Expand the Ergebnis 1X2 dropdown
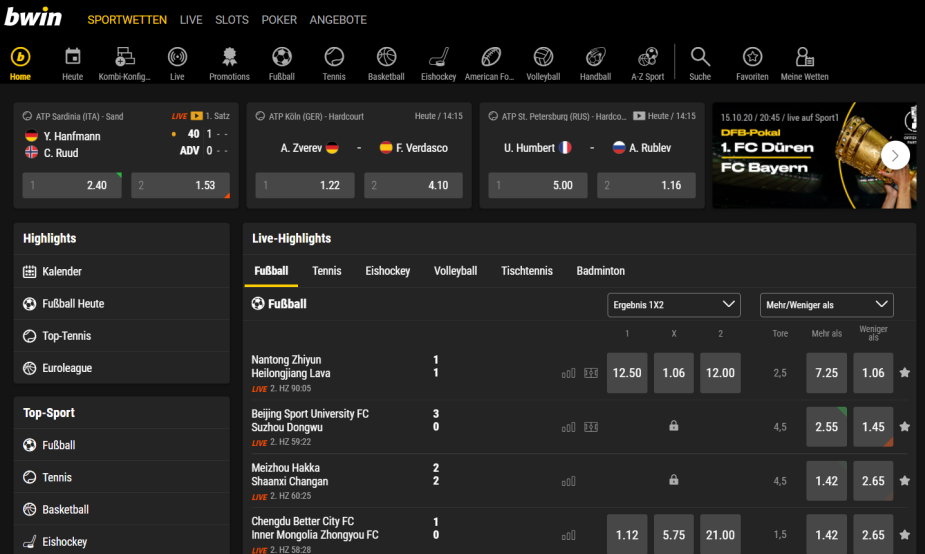 pyautogui.click(x=674, y=305)
